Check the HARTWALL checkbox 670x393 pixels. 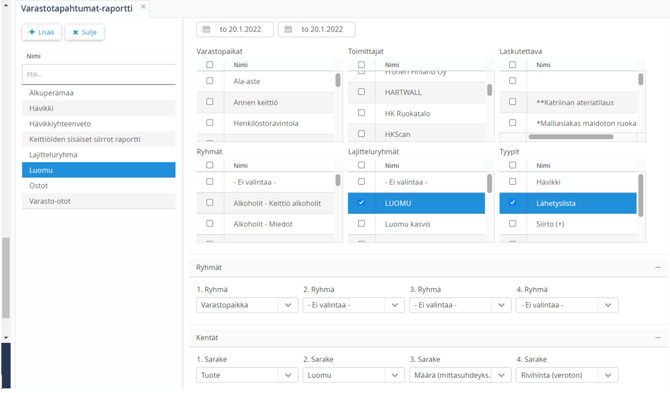coord(361,91)
